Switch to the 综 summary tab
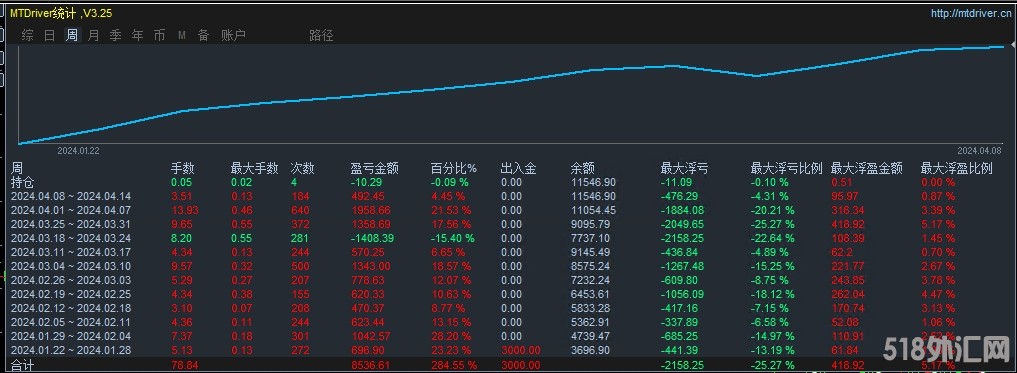 (x=27, y=36)
